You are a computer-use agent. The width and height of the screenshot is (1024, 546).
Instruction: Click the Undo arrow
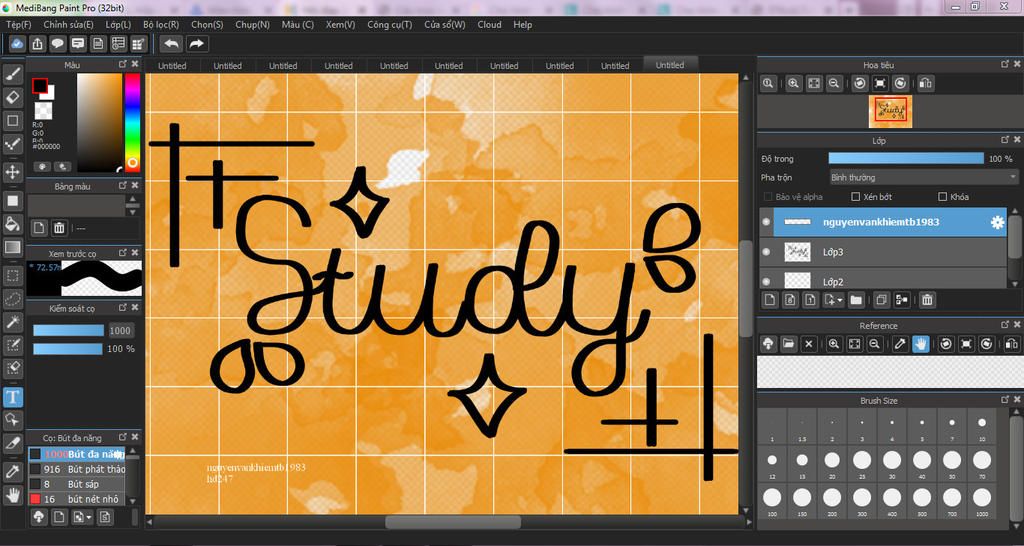pyautogui.click(x=172, y=44)
